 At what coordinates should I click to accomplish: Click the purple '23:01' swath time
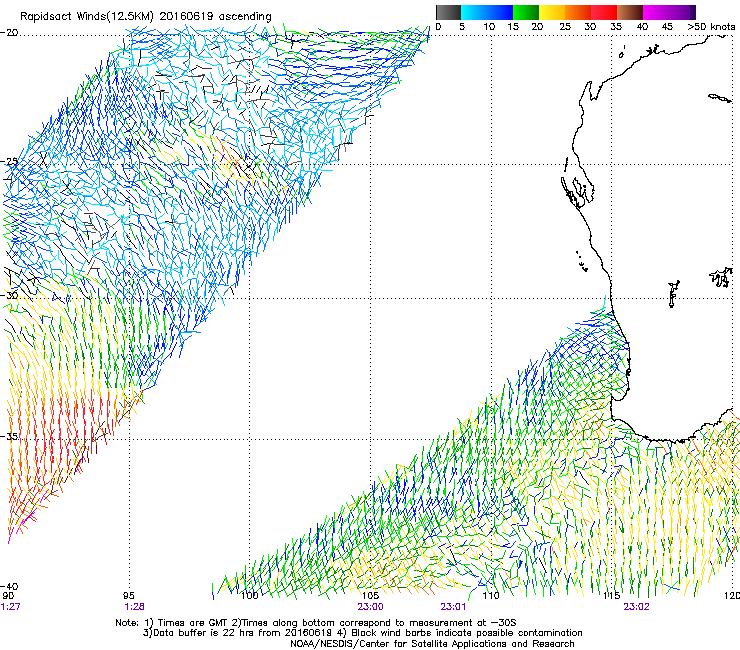pos(453,607)
